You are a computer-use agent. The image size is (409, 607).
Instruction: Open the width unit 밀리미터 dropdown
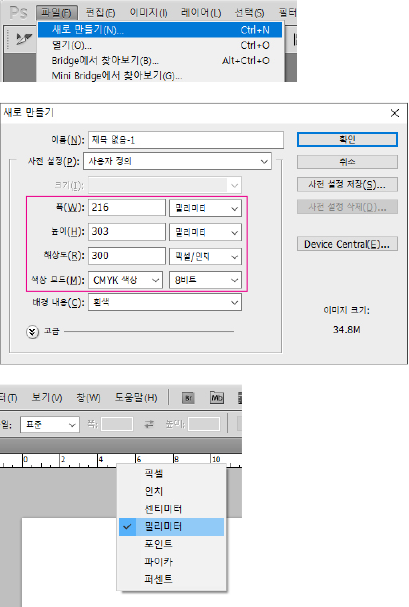[205, 208]
